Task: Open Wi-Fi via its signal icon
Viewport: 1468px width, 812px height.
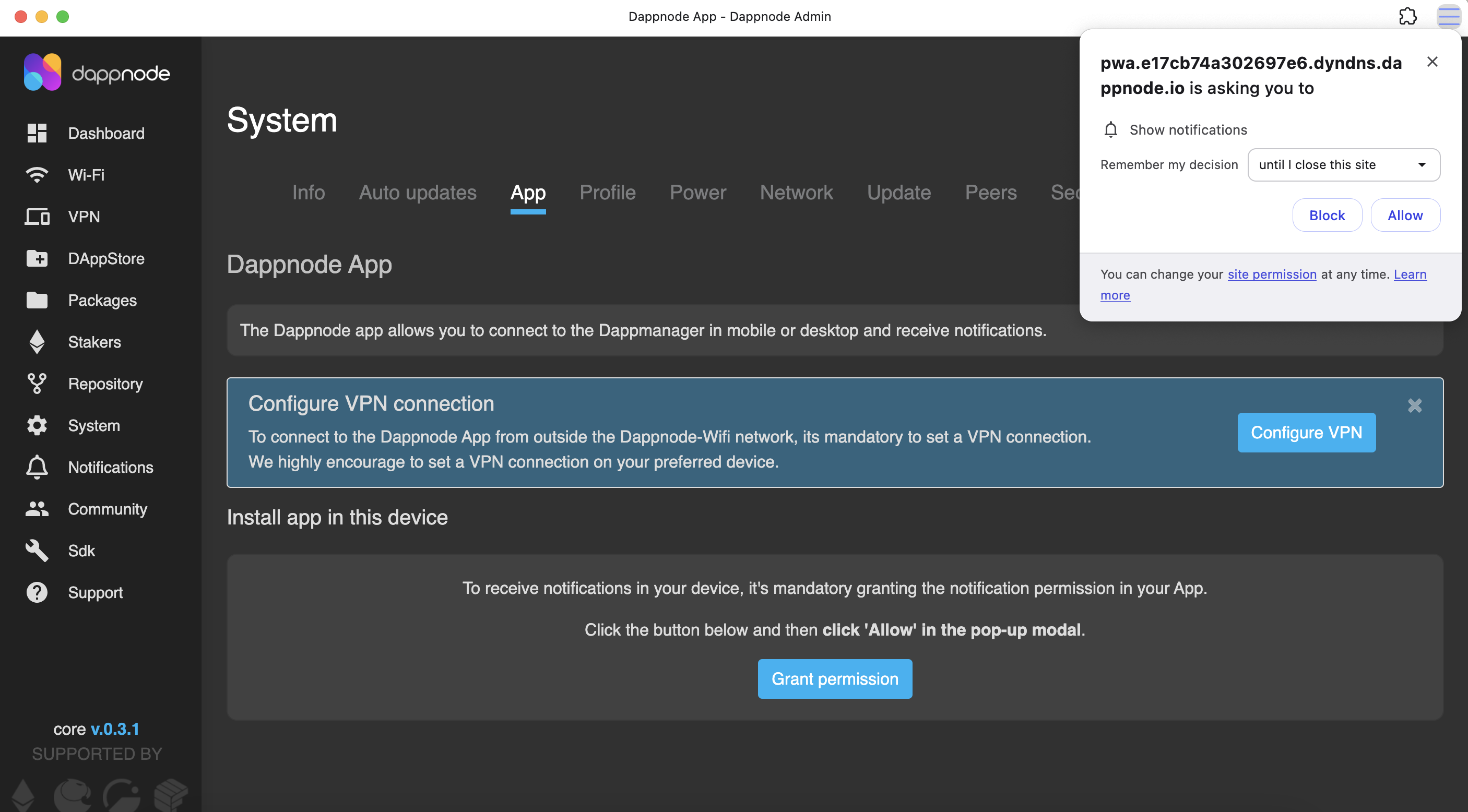Action: point(37,175)
